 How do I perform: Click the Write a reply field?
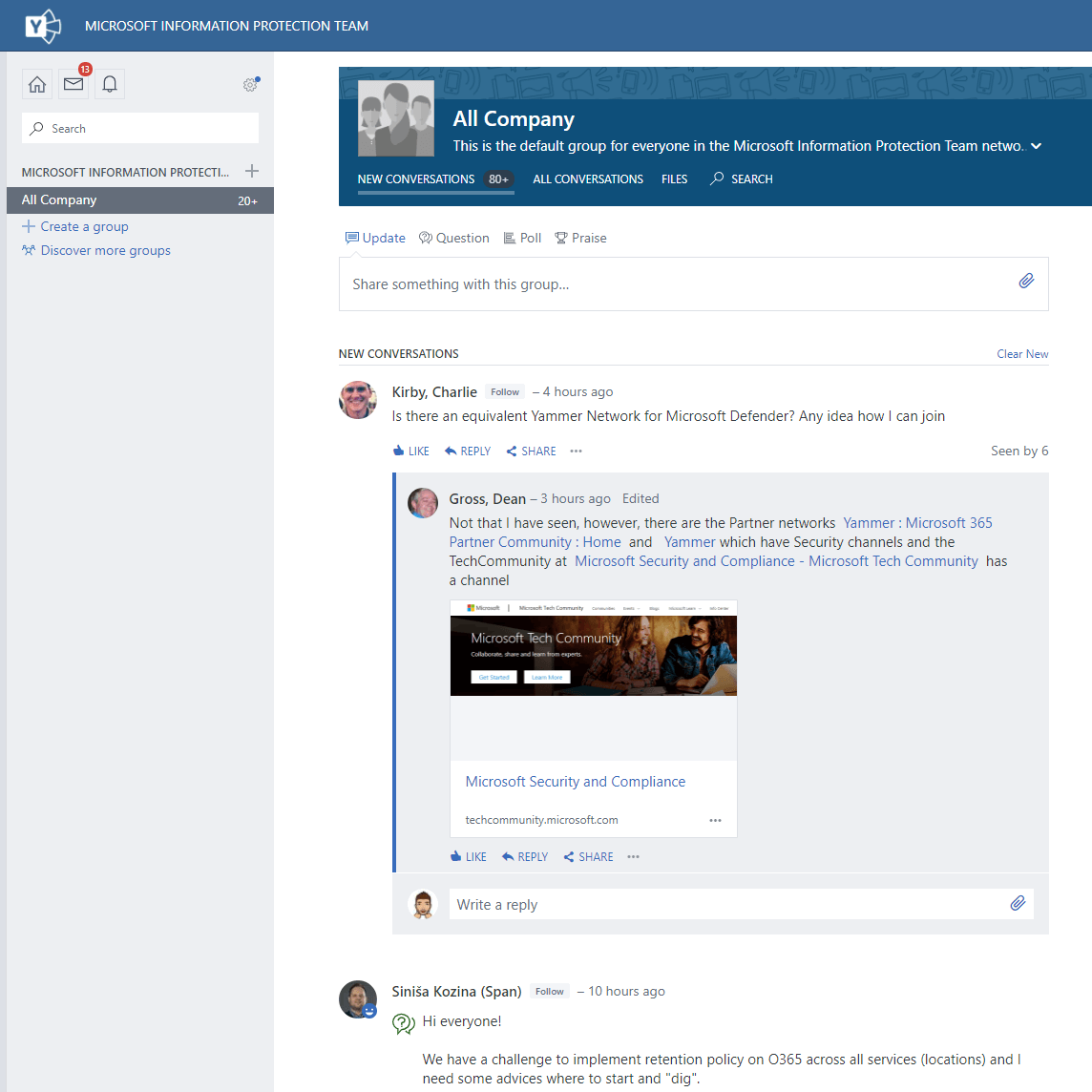pos(668,904)
